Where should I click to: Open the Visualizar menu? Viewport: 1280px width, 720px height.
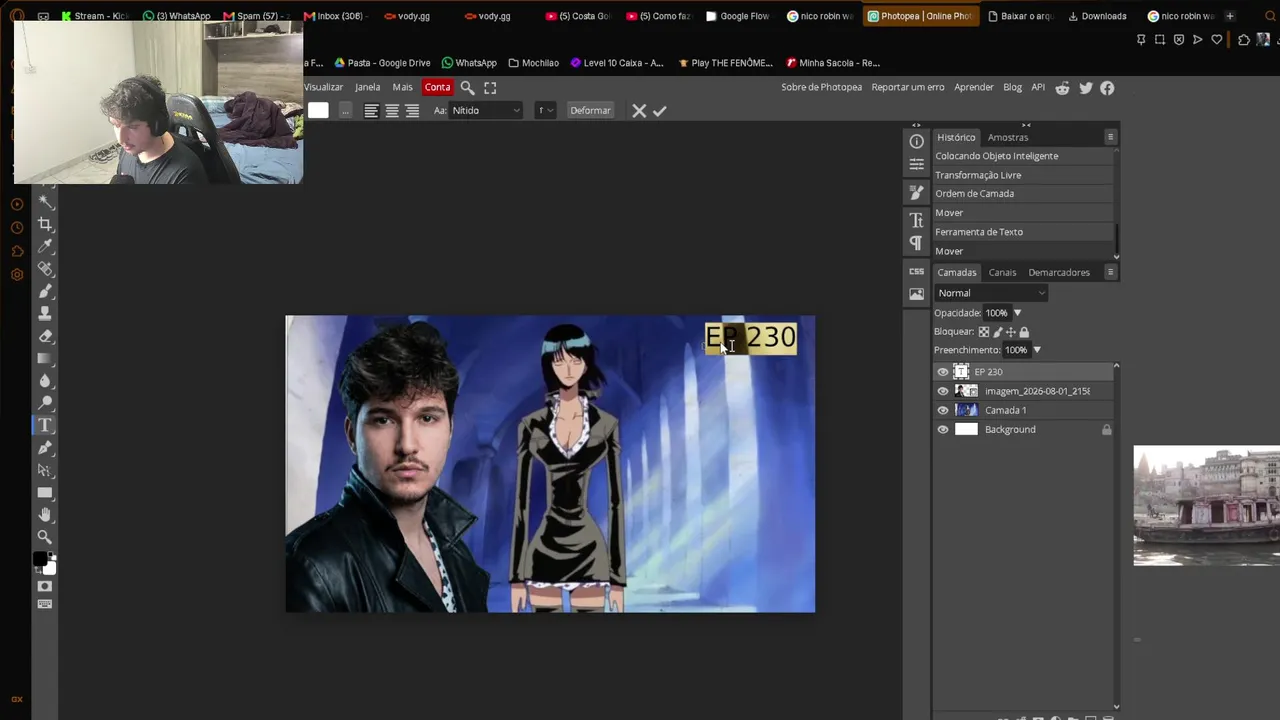click(323, 88)
